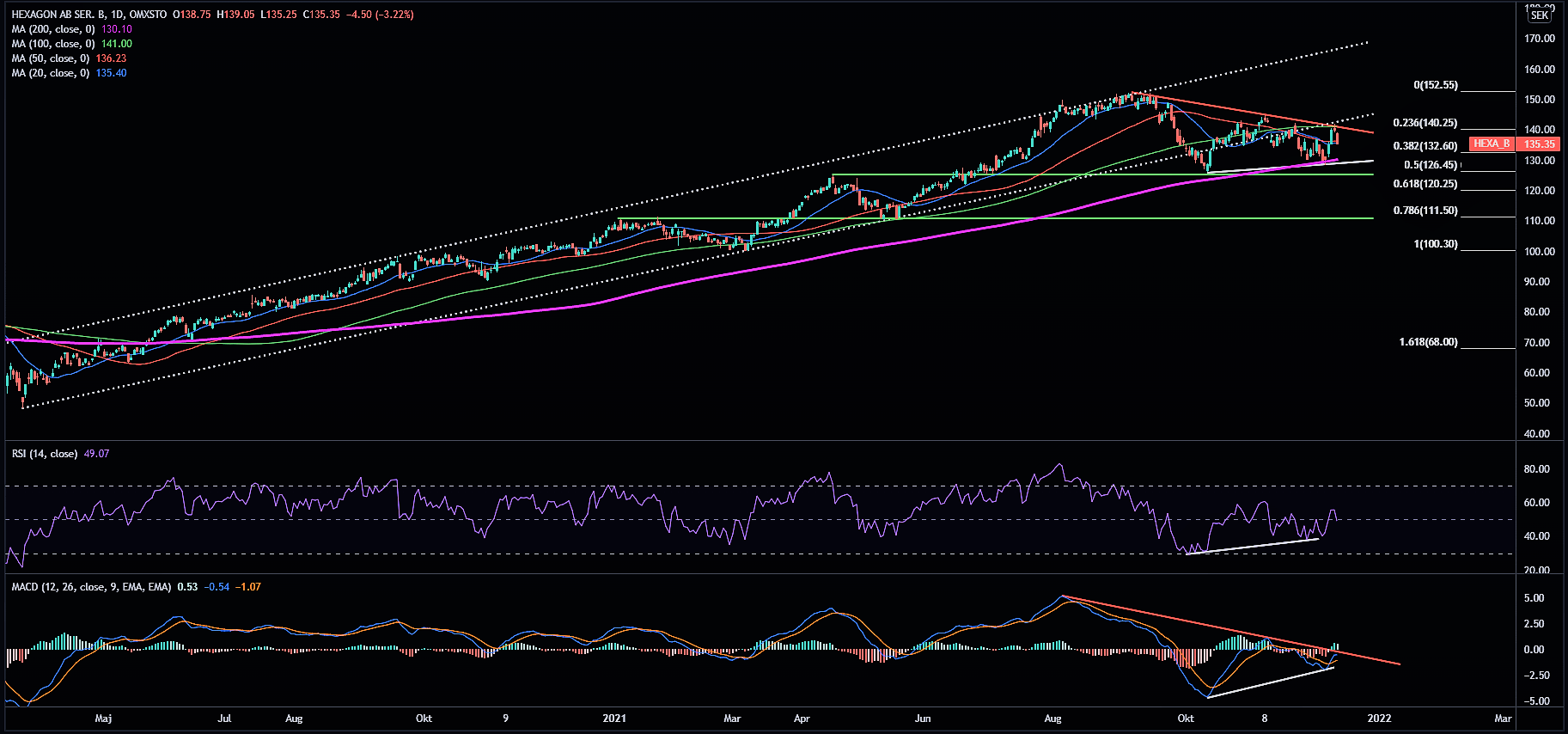Click the RSI (14, close) indicator label

45,454
